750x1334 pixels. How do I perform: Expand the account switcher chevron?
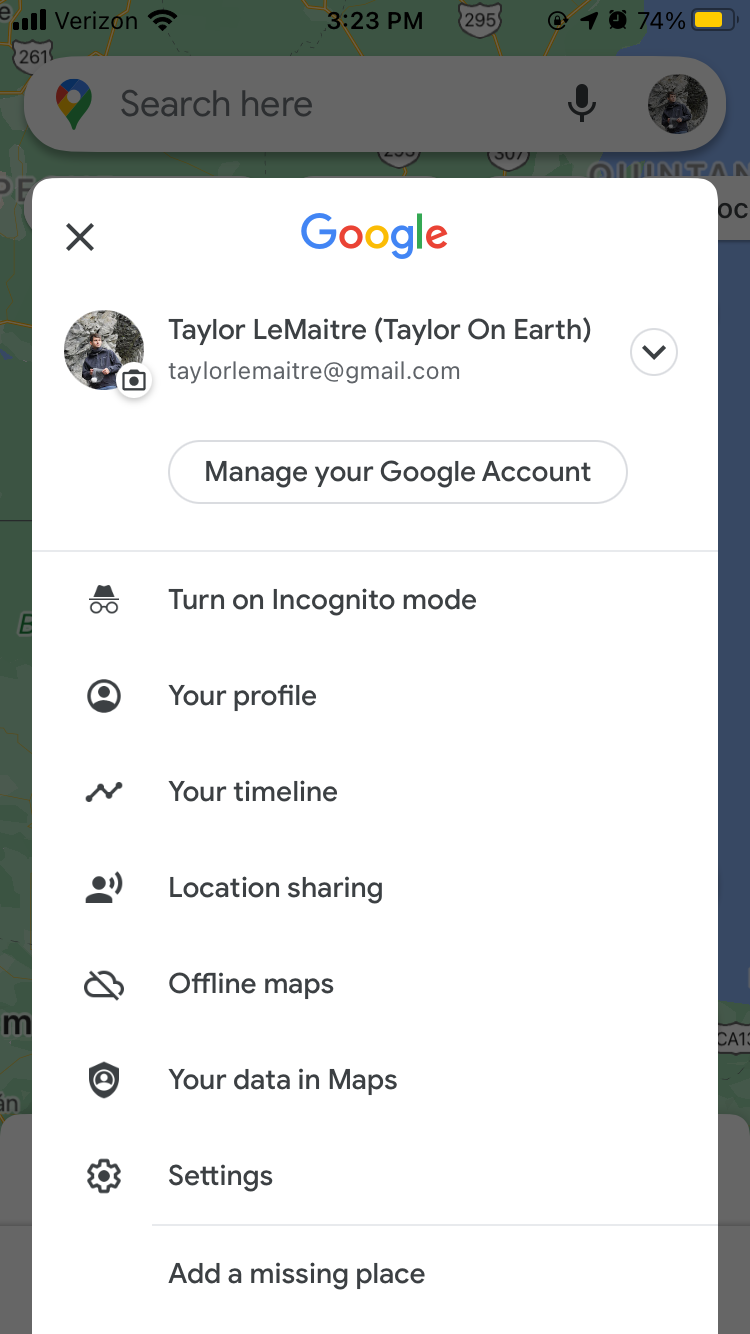(x=654, y=352)
